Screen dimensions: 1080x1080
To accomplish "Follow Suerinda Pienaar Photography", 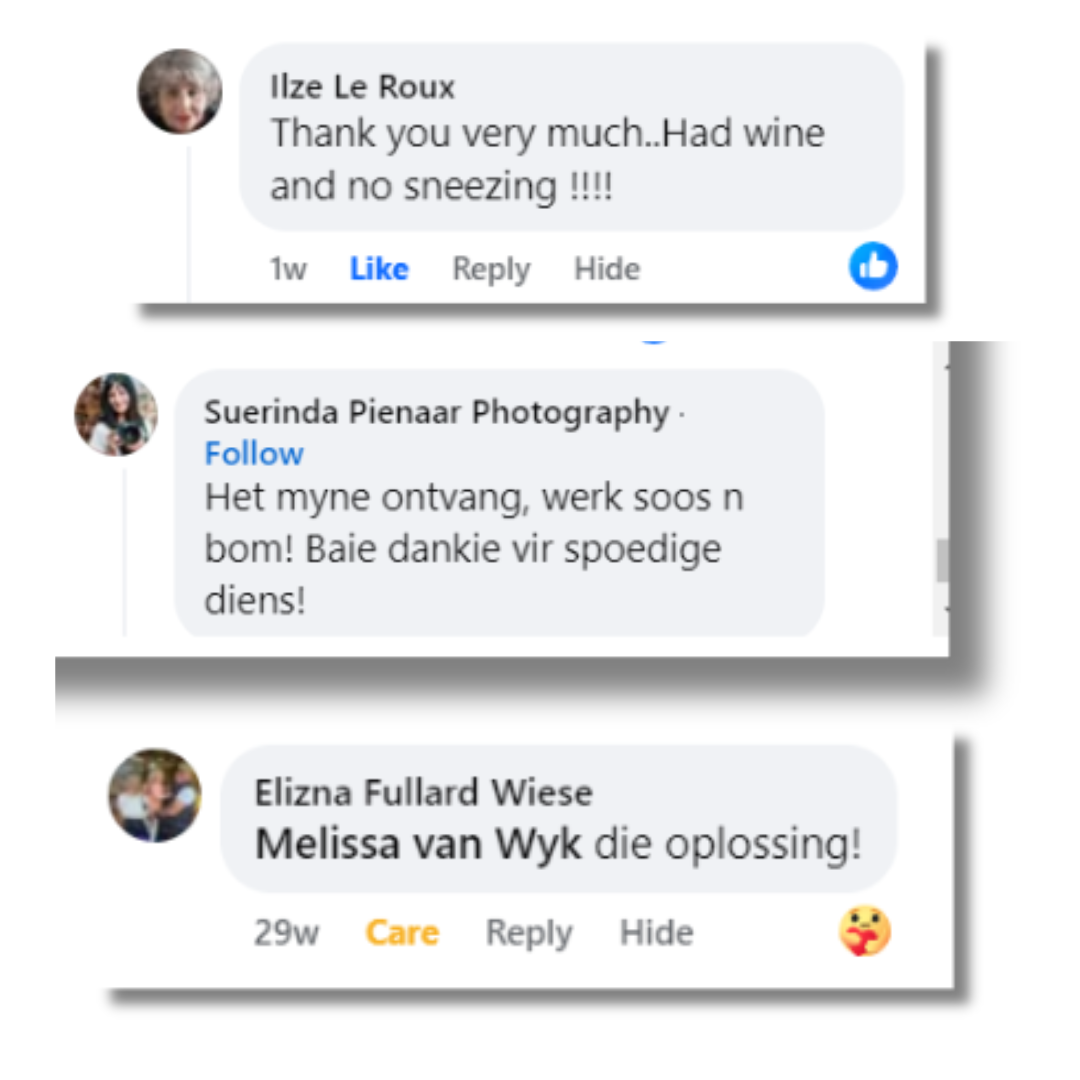I will click(254, 454).
